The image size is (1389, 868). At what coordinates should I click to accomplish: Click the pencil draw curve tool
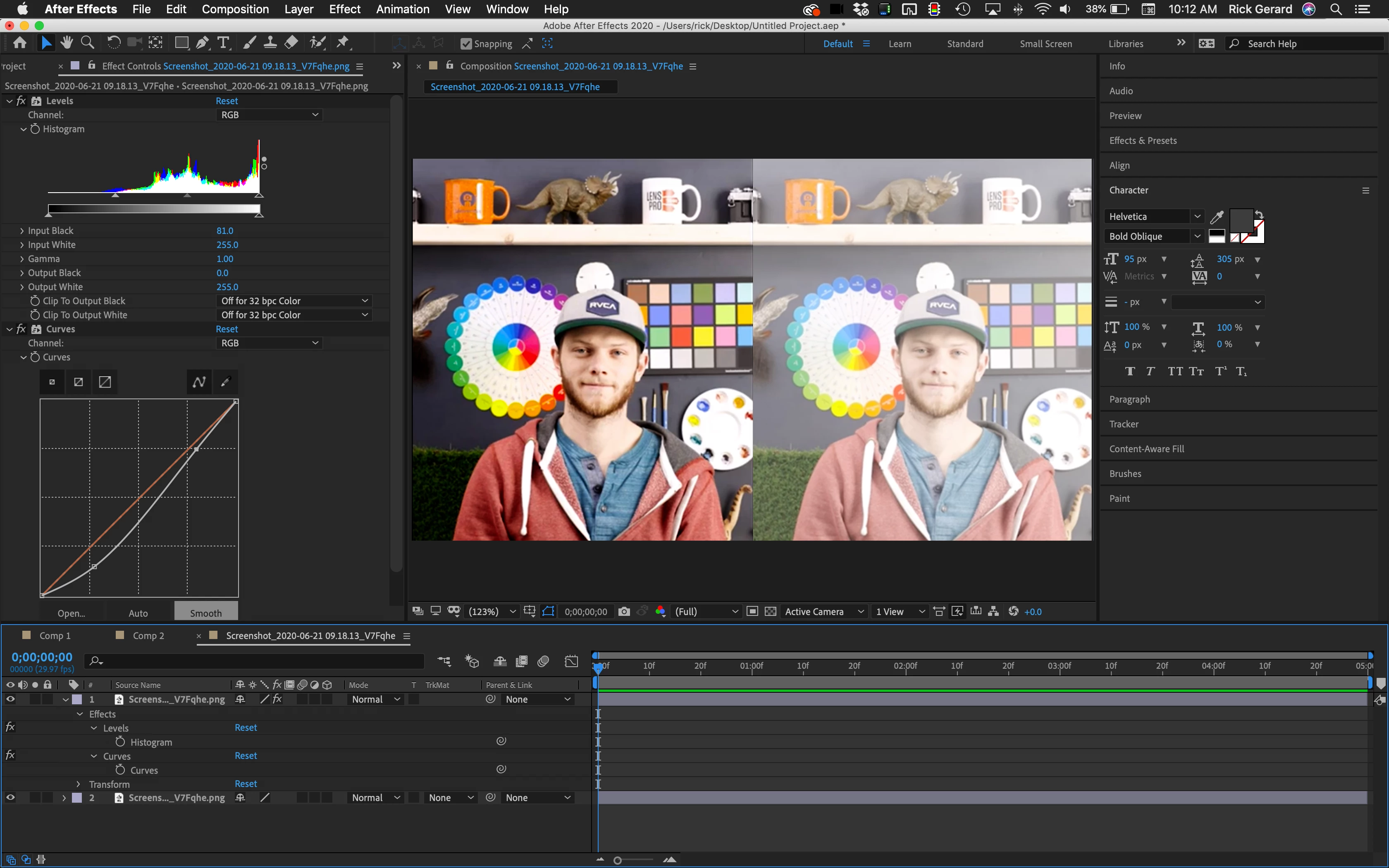click(226, 382)
